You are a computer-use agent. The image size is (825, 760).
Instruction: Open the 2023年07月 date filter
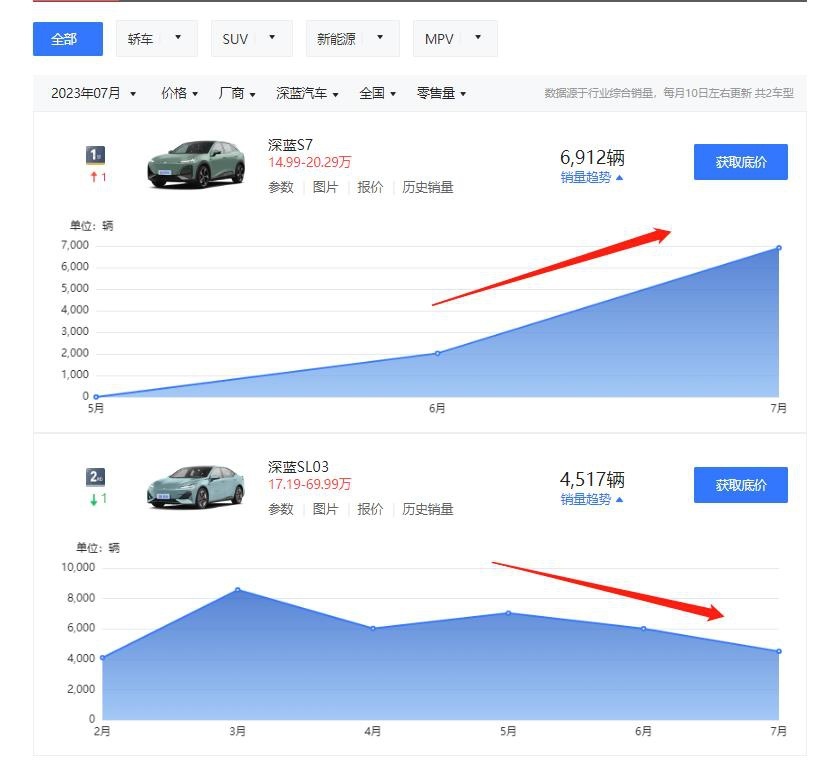[94, 94]
